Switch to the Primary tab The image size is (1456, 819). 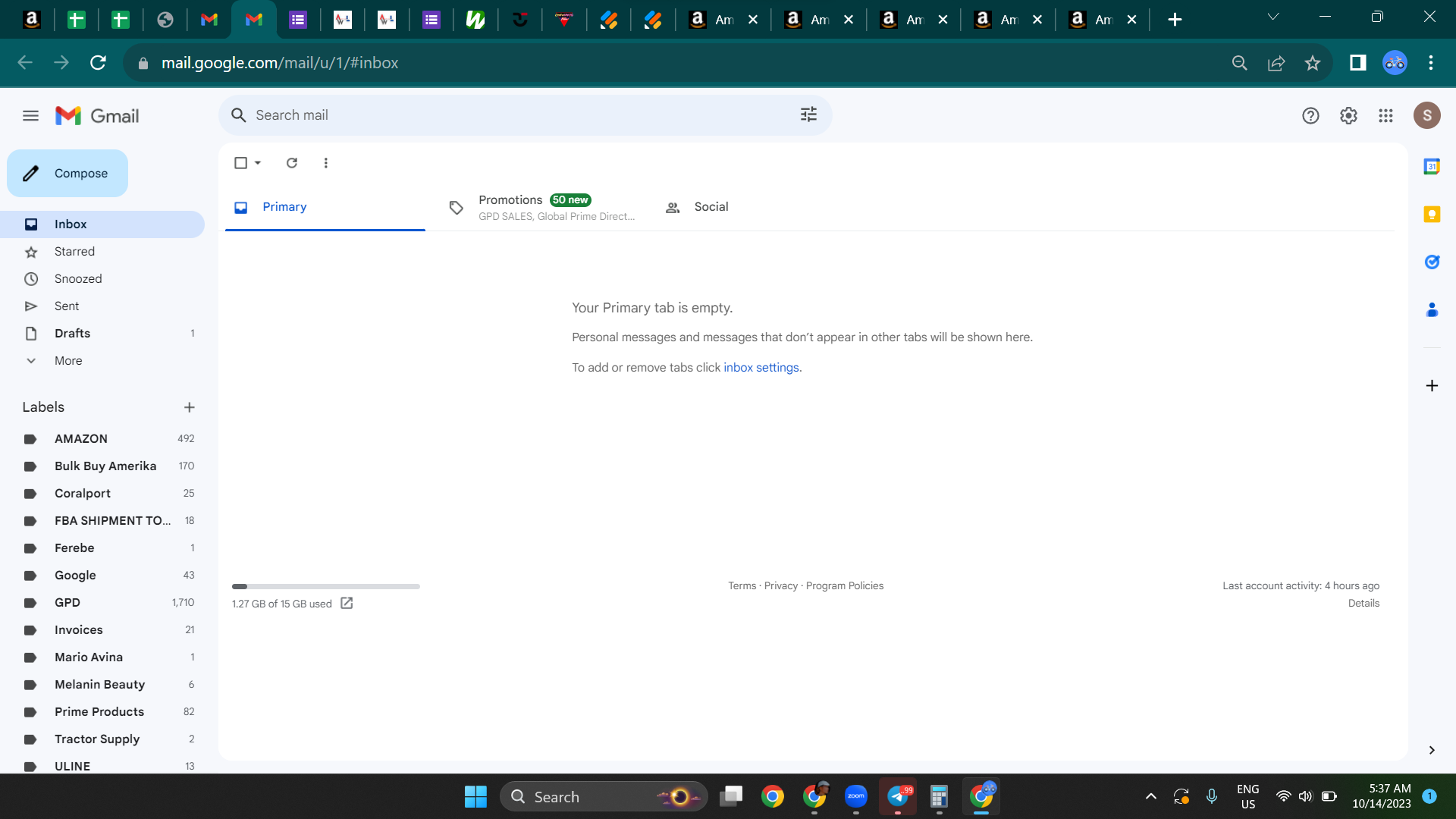pos(325,207)
